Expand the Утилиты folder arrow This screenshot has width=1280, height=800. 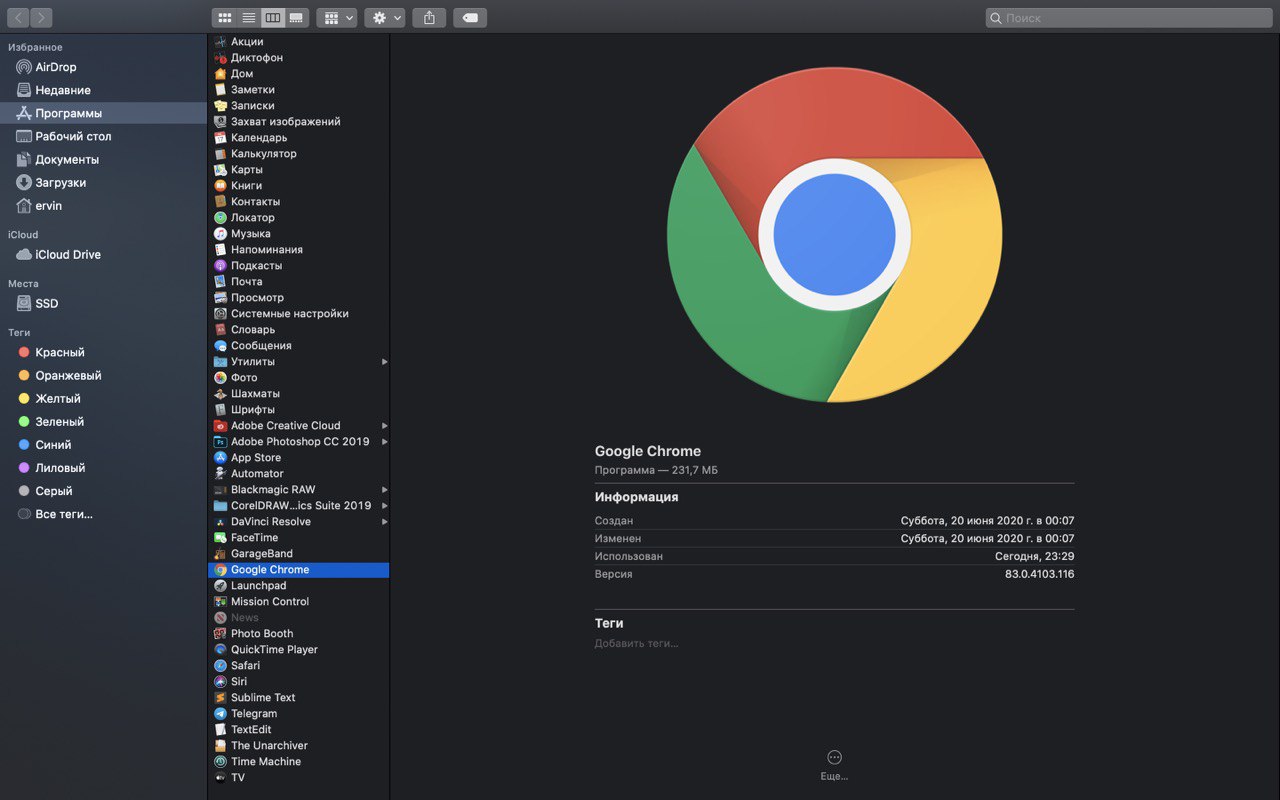click(x=384, y=361)
